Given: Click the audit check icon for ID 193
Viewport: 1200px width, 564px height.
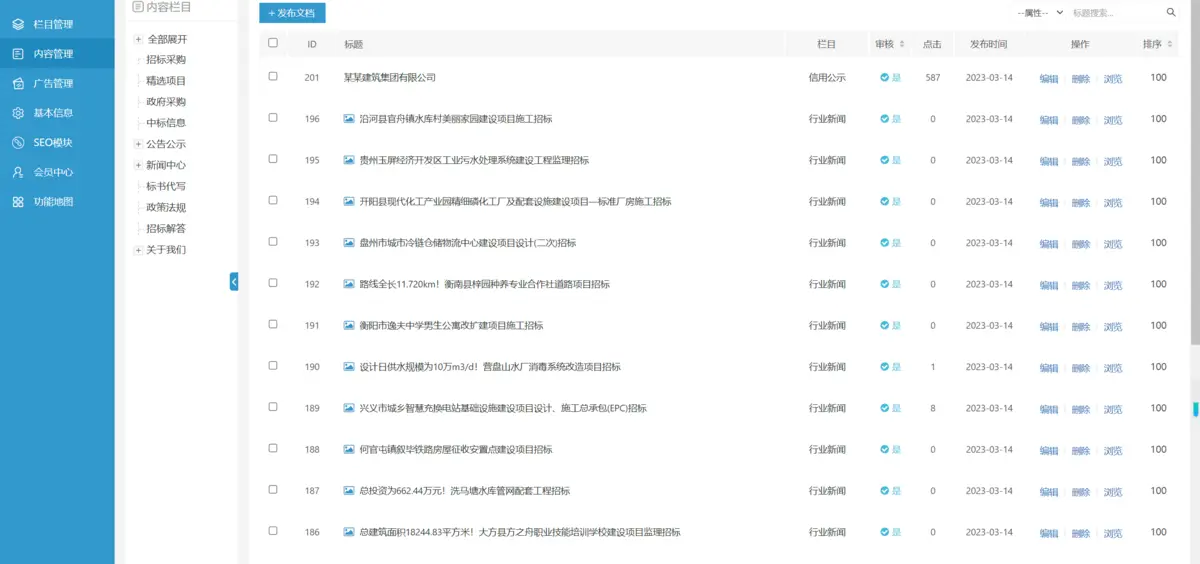Looking at the screenshot, I should click(x=885, y=243).
